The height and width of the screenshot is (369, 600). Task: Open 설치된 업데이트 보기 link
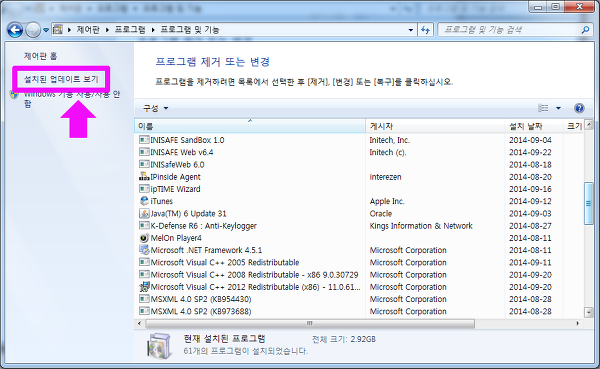61,79
